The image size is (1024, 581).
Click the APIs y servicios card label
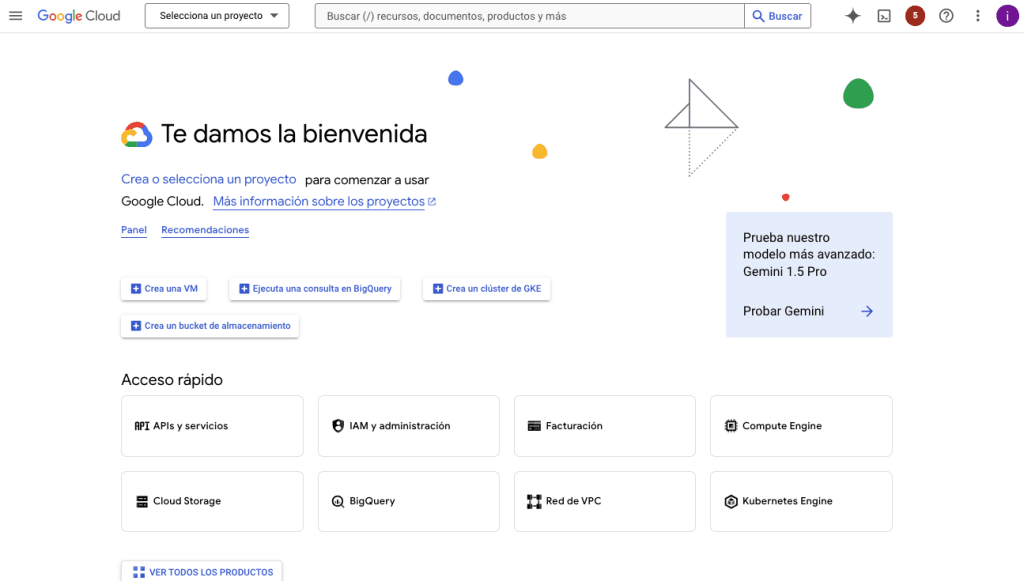[x=191, y=426]
